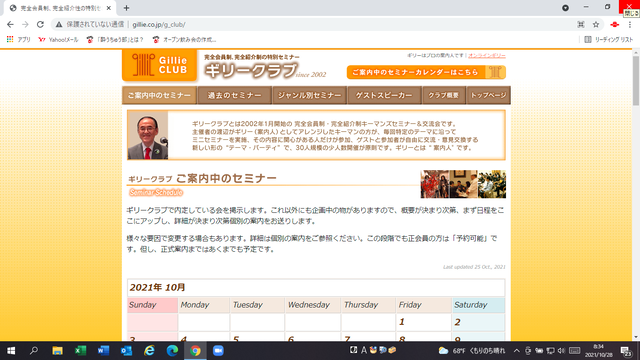Image resolution: width=640 pixels, height=360 pixels.
Task: Open the Windows Start menu
Action: point(11,351)
